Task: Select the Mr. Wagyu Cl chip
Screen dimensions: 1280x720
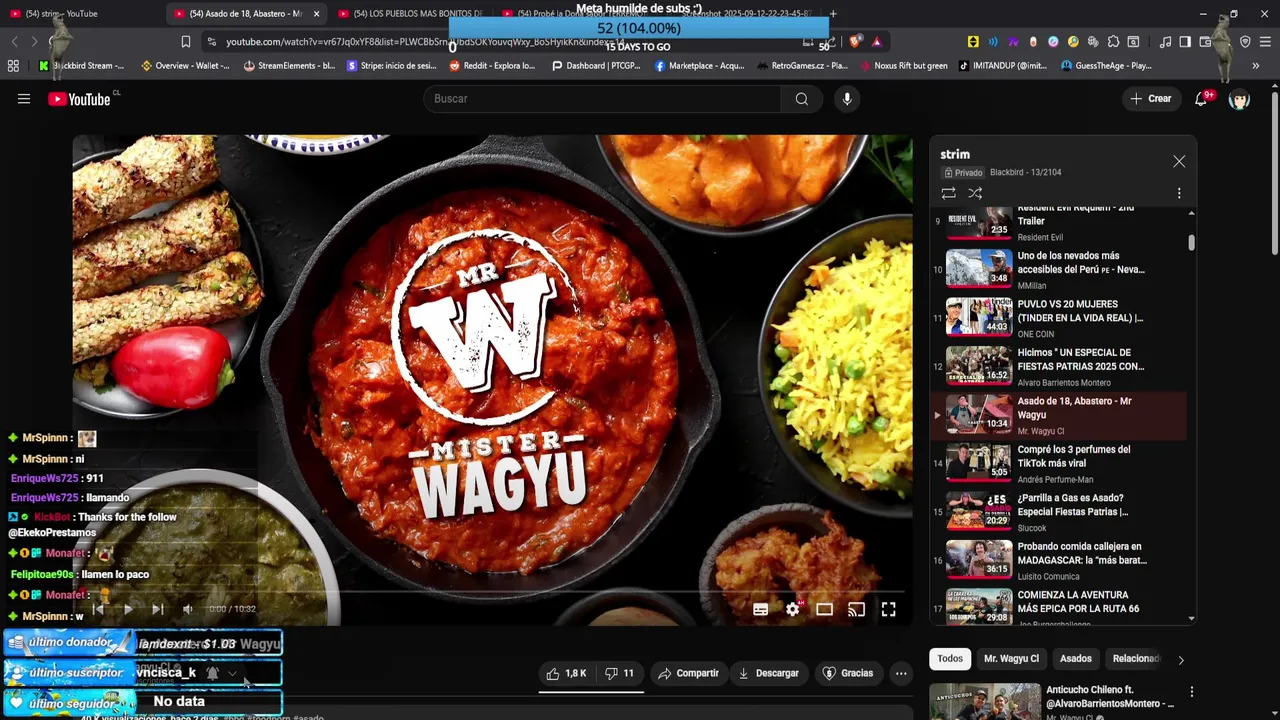Action: click(1011, 659)
